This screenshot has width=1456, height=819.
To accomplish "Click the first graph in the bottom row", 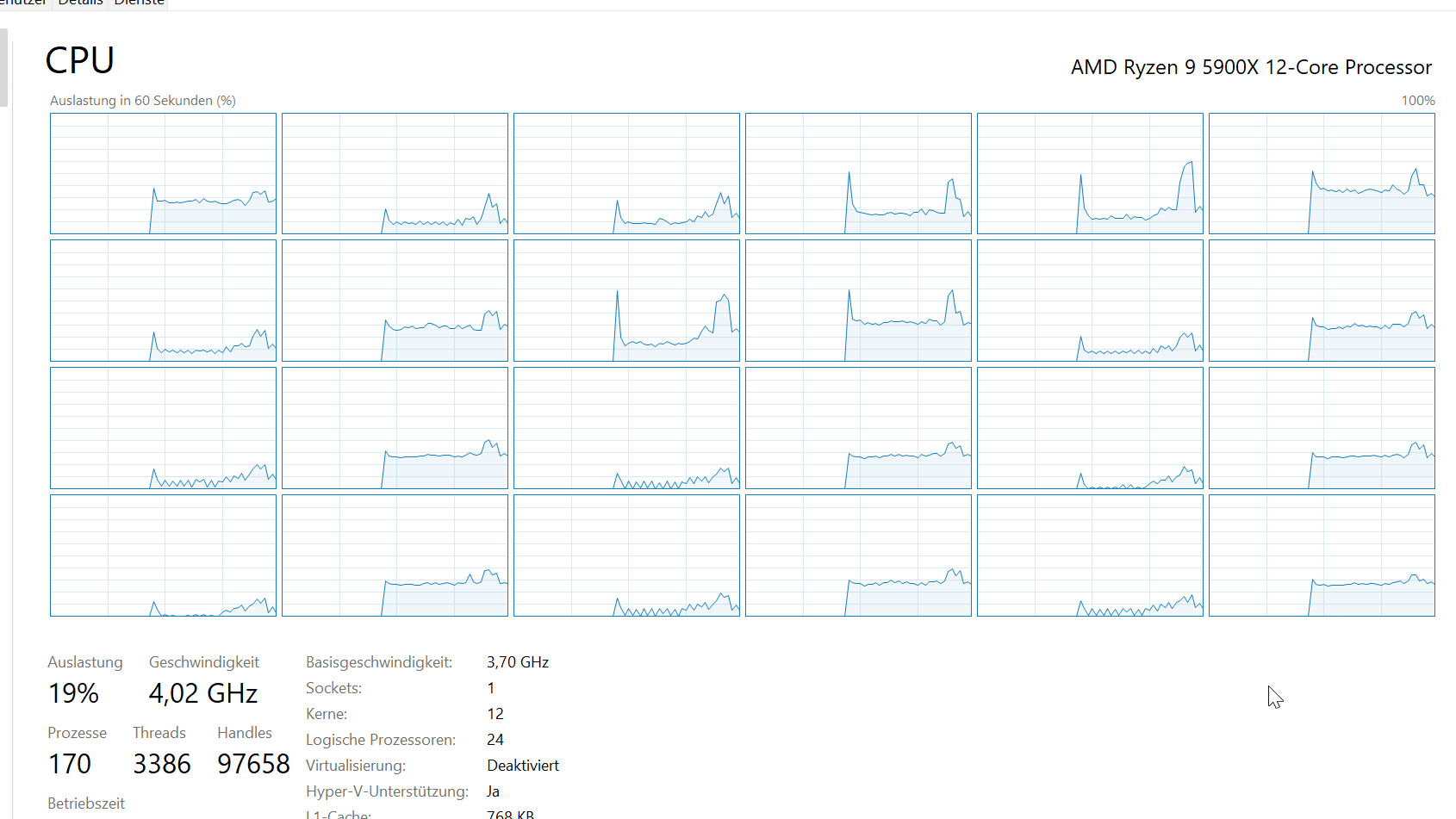I will tap(163, 555).
